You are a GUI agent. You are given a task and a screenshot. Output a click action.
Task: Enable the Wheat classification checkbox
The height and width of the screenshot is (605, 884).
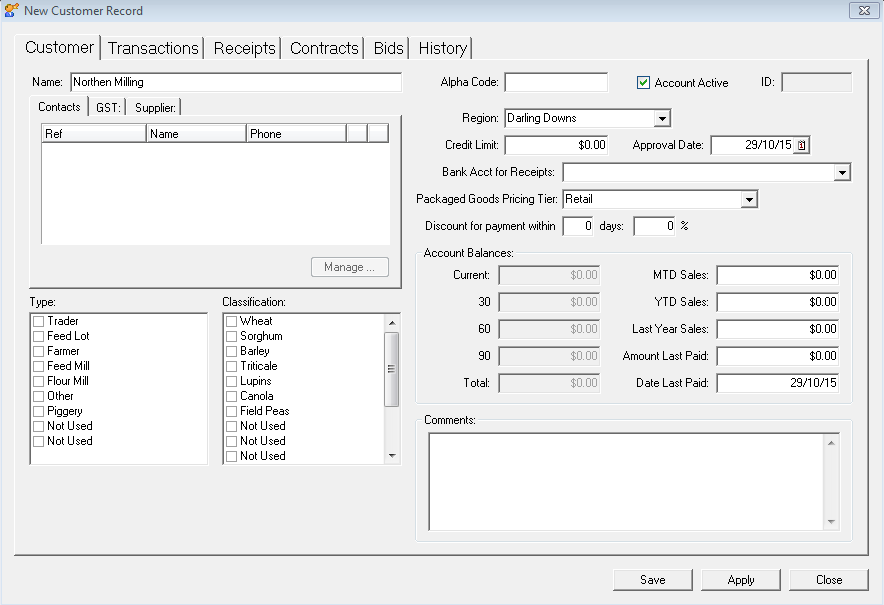[x=232, y=321]
